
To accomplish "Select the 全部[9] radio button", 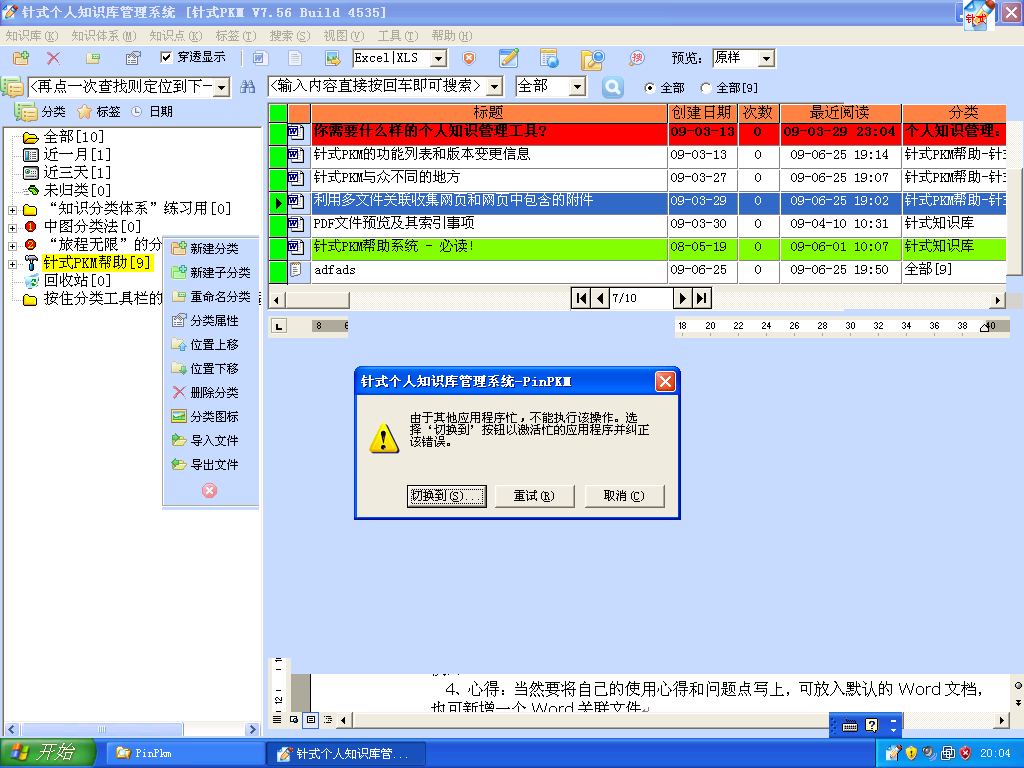I will coord(706,88).
